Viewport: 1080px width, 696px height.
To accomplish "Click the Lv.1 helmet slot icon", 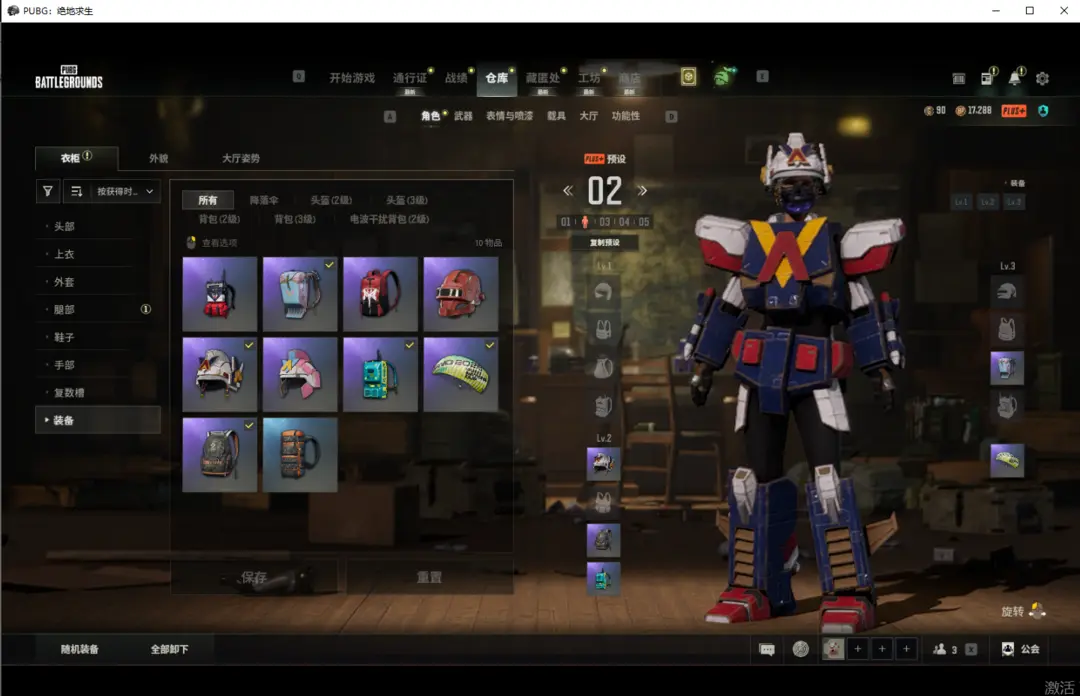I will point(603,291).
